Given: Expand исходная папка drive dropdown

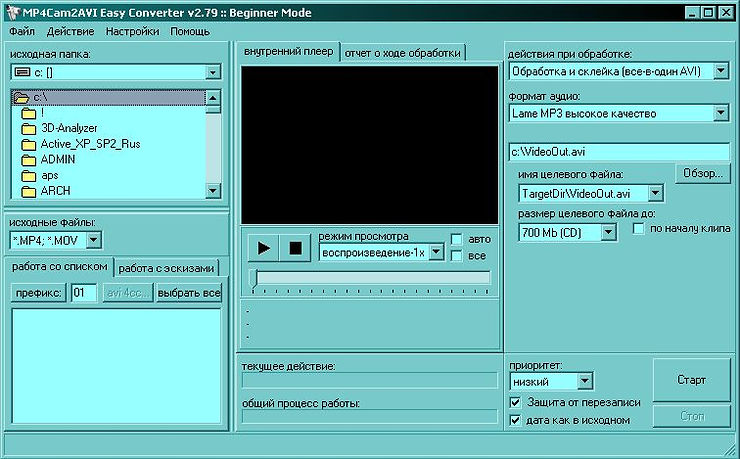Looking at the screenshot, I should 213,72.
